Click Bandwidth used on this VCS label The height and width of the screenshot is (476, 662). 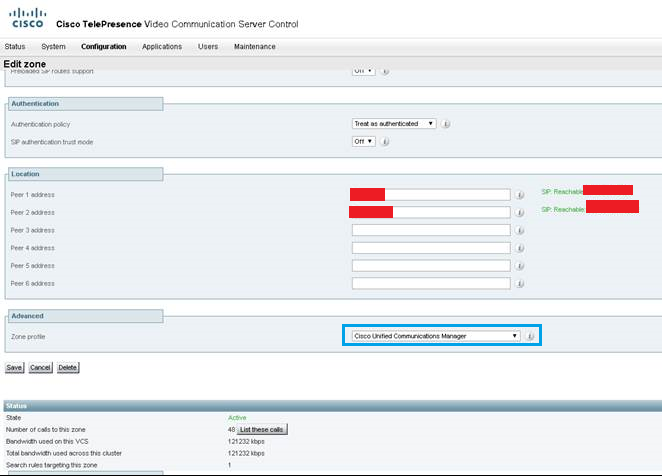47,441
